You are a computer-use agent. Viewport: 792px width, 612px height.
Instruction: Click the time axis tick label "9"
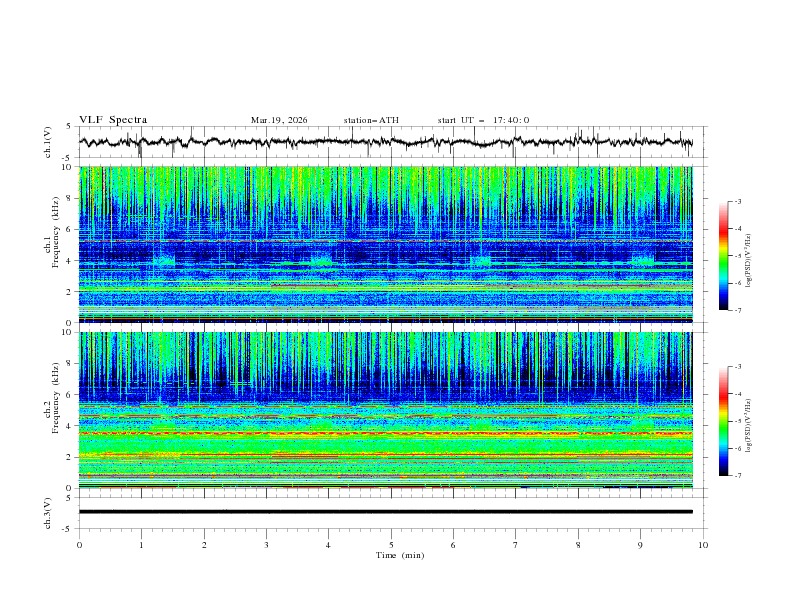click(x=640, y=545)
